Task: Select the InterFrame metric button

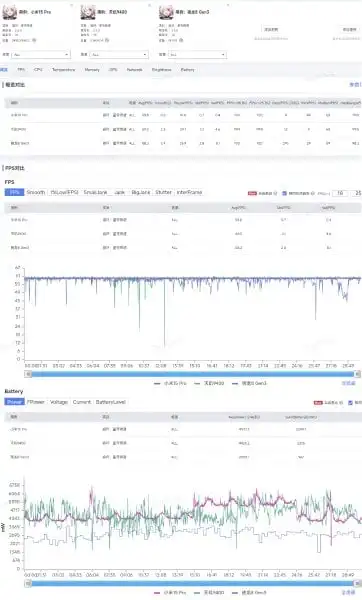Action: pos(189,192)
